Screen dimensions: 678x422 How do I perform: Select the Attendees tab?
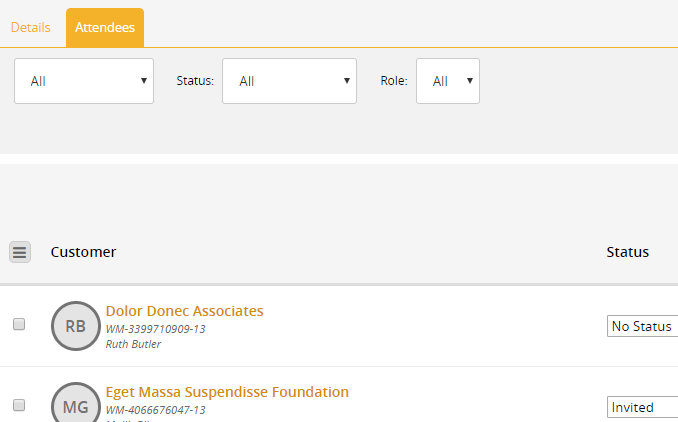(x=105, y=27)
